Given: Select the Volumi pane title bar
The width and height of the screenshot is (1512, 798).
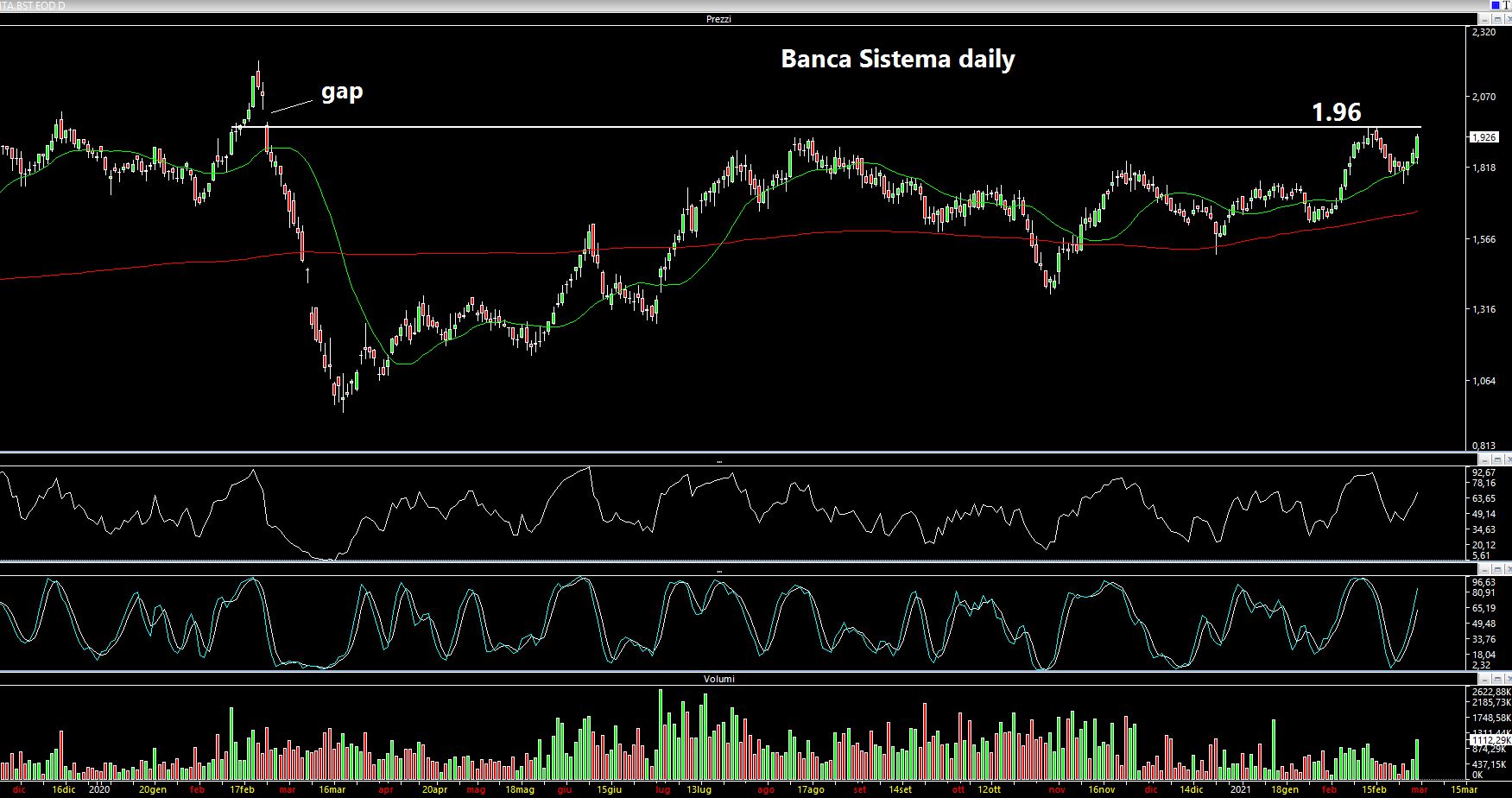Looking at the screenshot, I should coord(738,679).
